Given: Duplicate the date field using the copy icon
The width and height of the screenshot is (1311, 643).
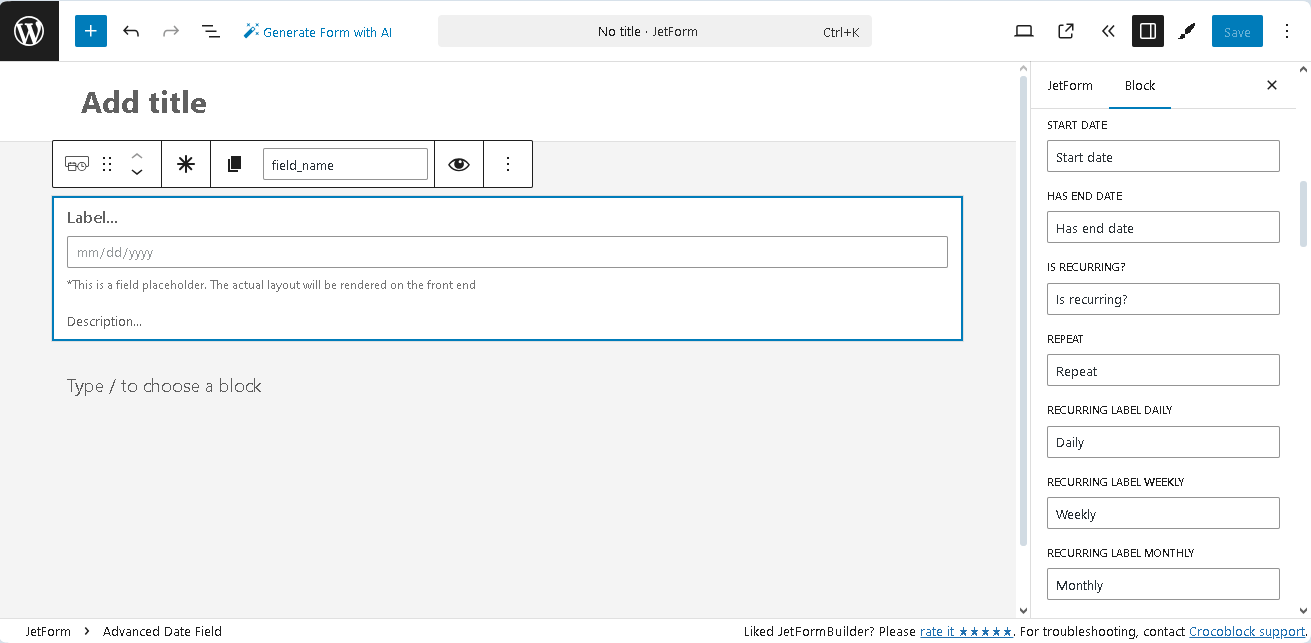Looking at the screenshot, I should [235, 163].
